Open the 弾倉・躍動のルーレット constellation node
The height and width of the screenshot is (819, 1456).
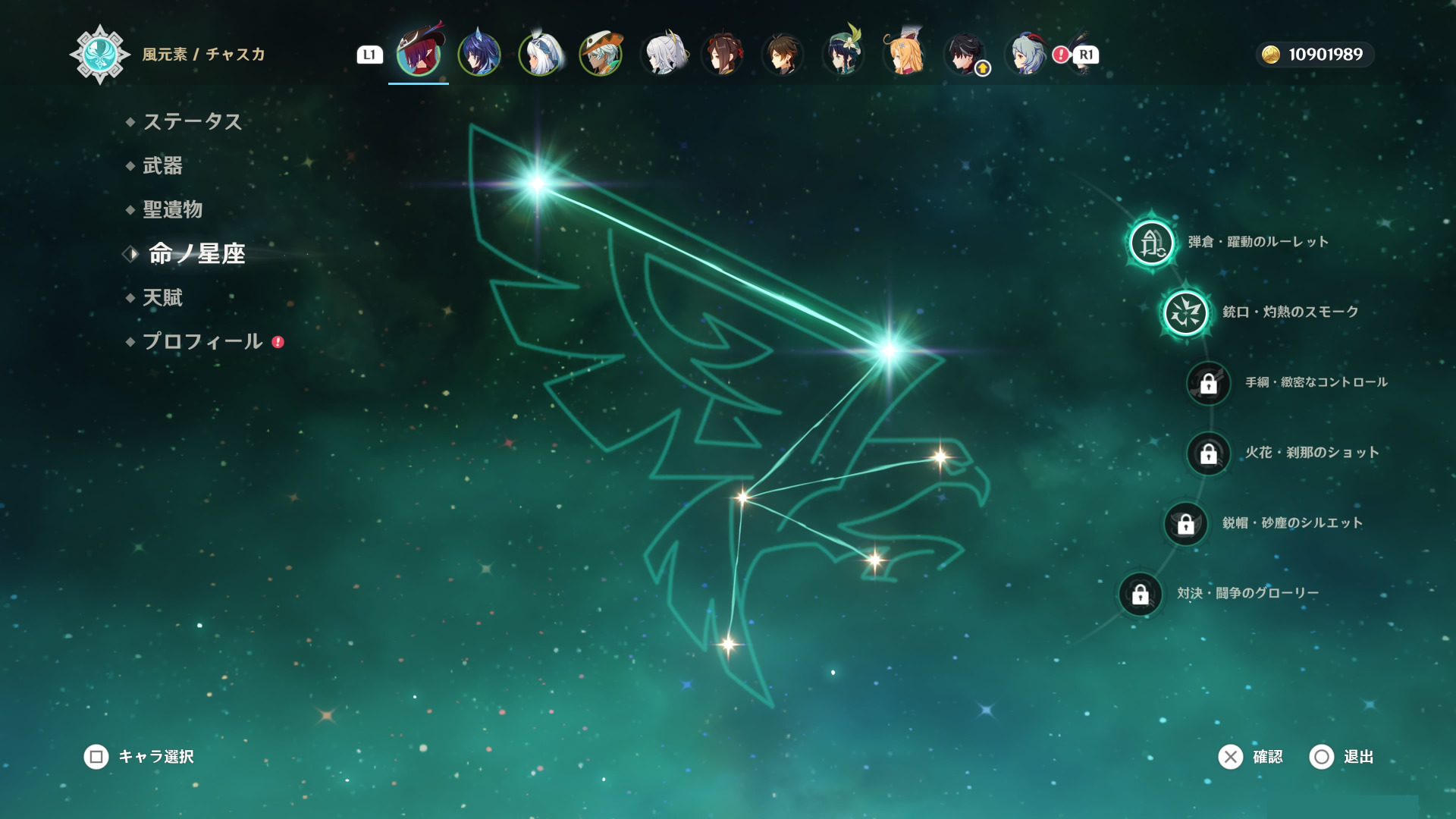pos(1151,243)
